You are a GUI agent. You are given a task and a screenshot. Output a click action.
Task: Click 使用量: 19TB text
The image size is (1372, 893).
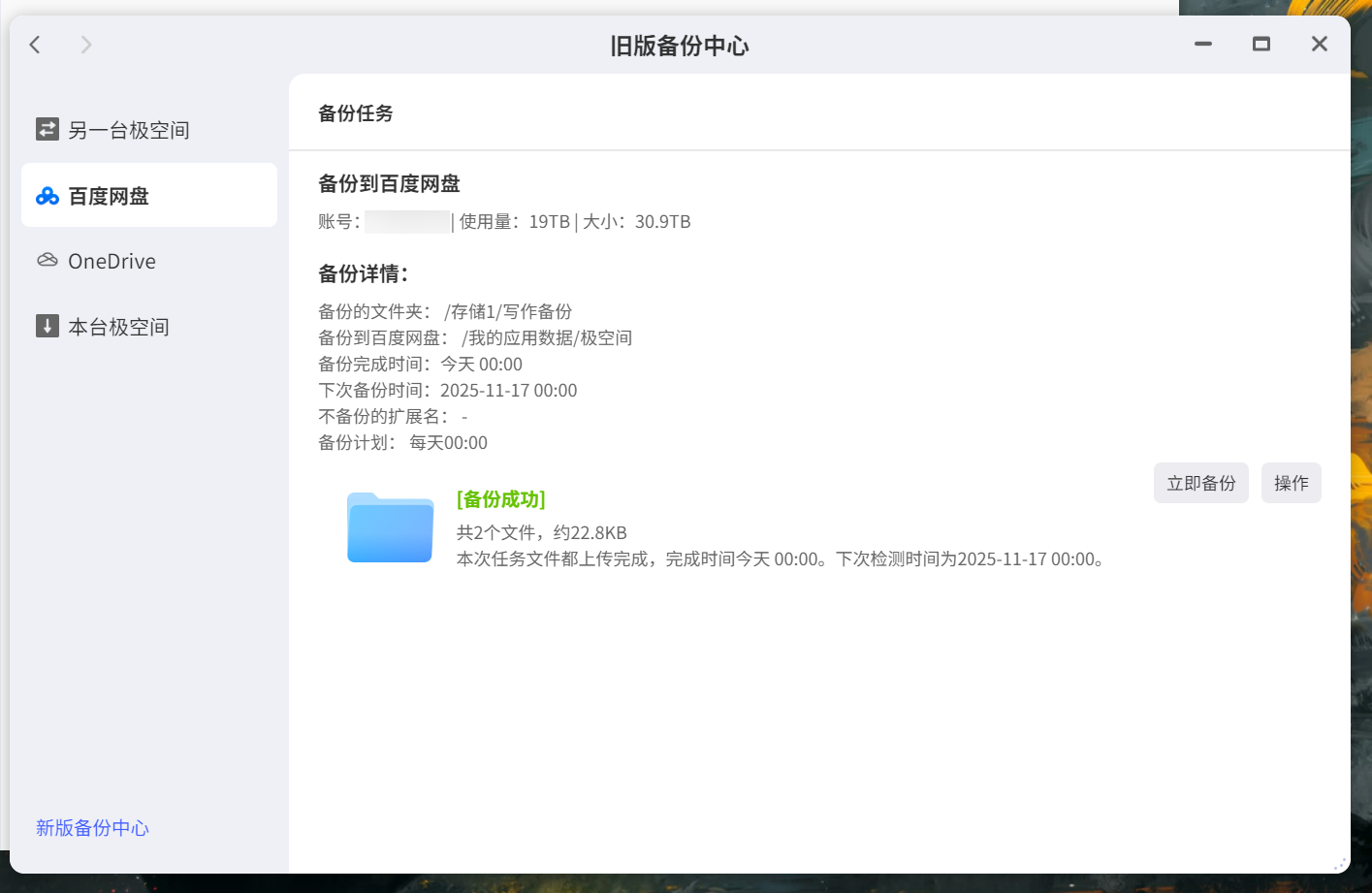tap(515, 222)
